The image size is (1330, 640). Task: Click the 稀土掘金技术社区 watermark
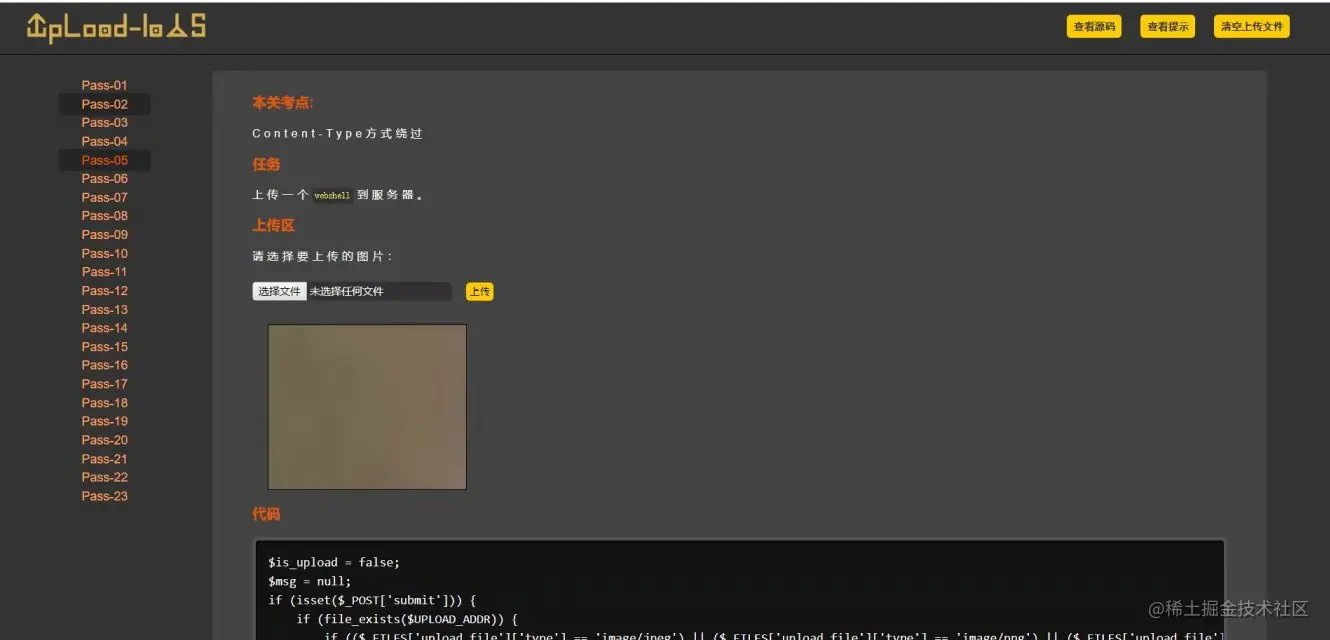click(x=1227, y=608)
